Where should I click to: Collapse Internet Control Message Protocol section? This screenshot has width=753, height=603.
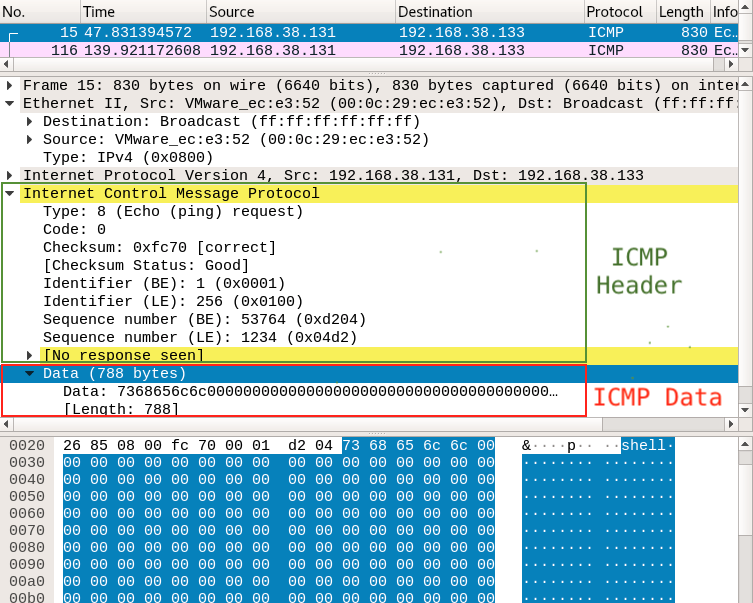[x=10, y=194]
